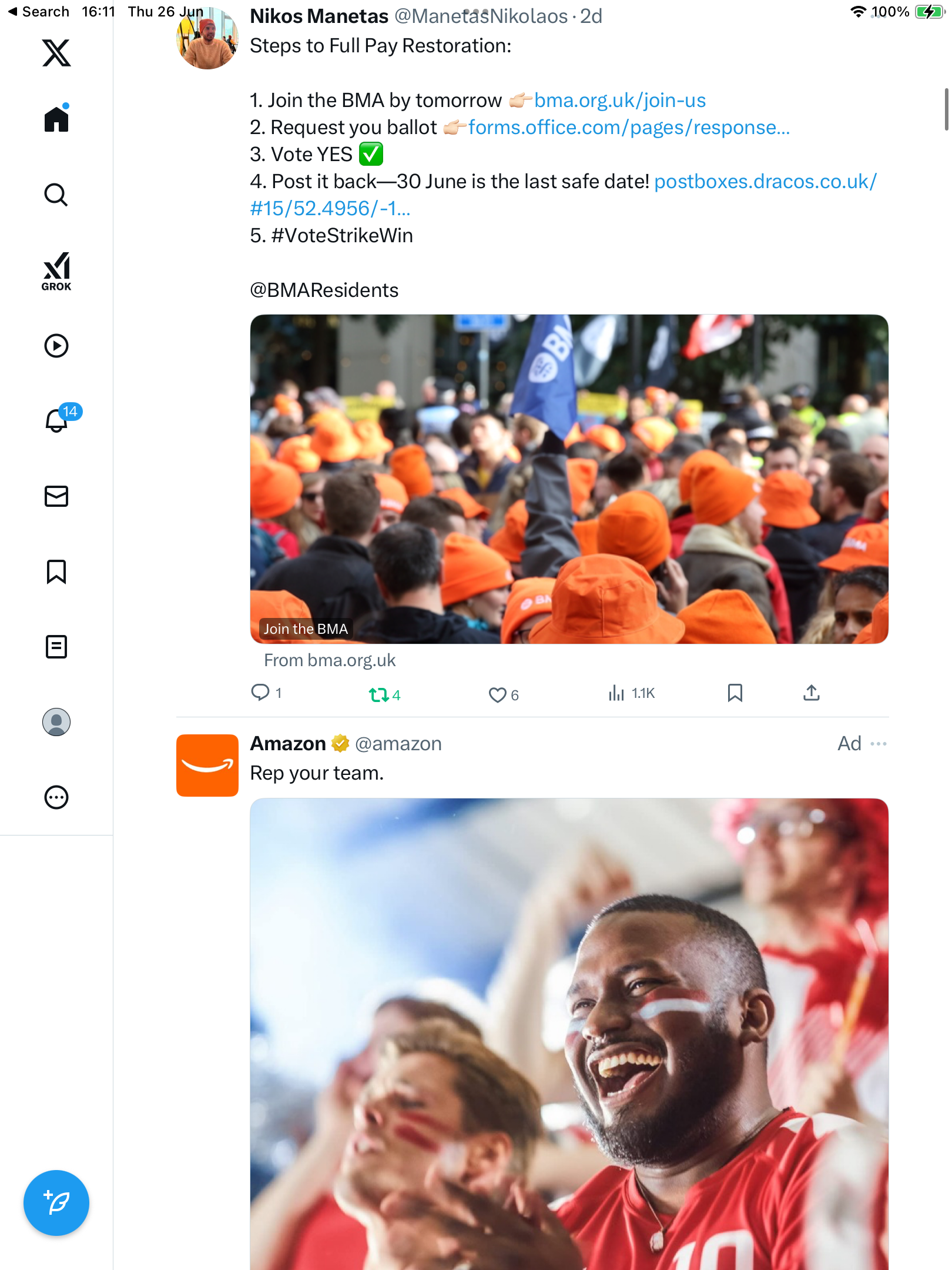The height and width of the screenshot is (1270, 952).
Task: Go to the Home feed icon
Action: (56, 119)
